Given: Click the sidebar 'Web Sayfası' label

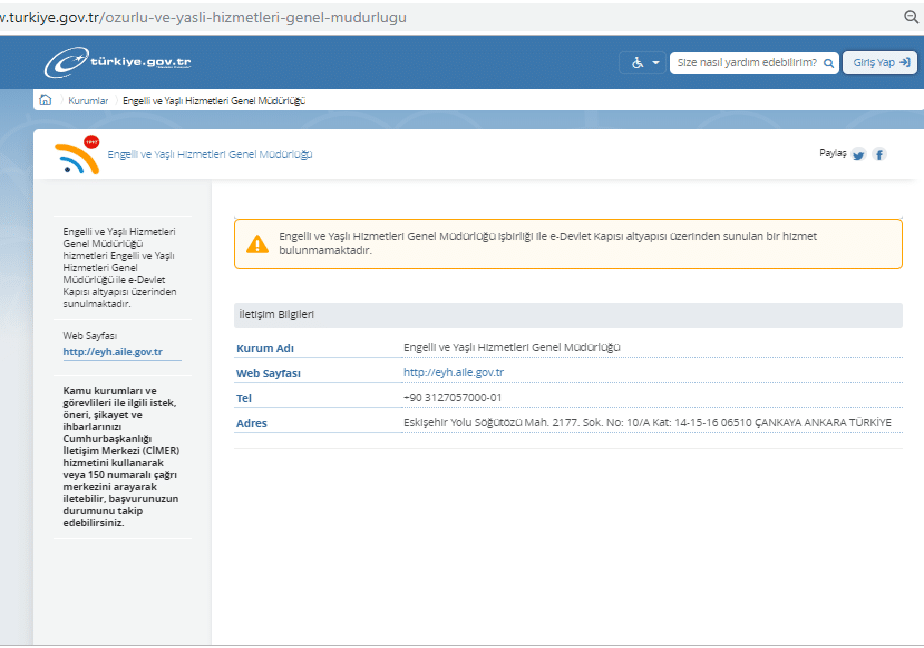Looking at the screenshot, I should click(90, 335).
